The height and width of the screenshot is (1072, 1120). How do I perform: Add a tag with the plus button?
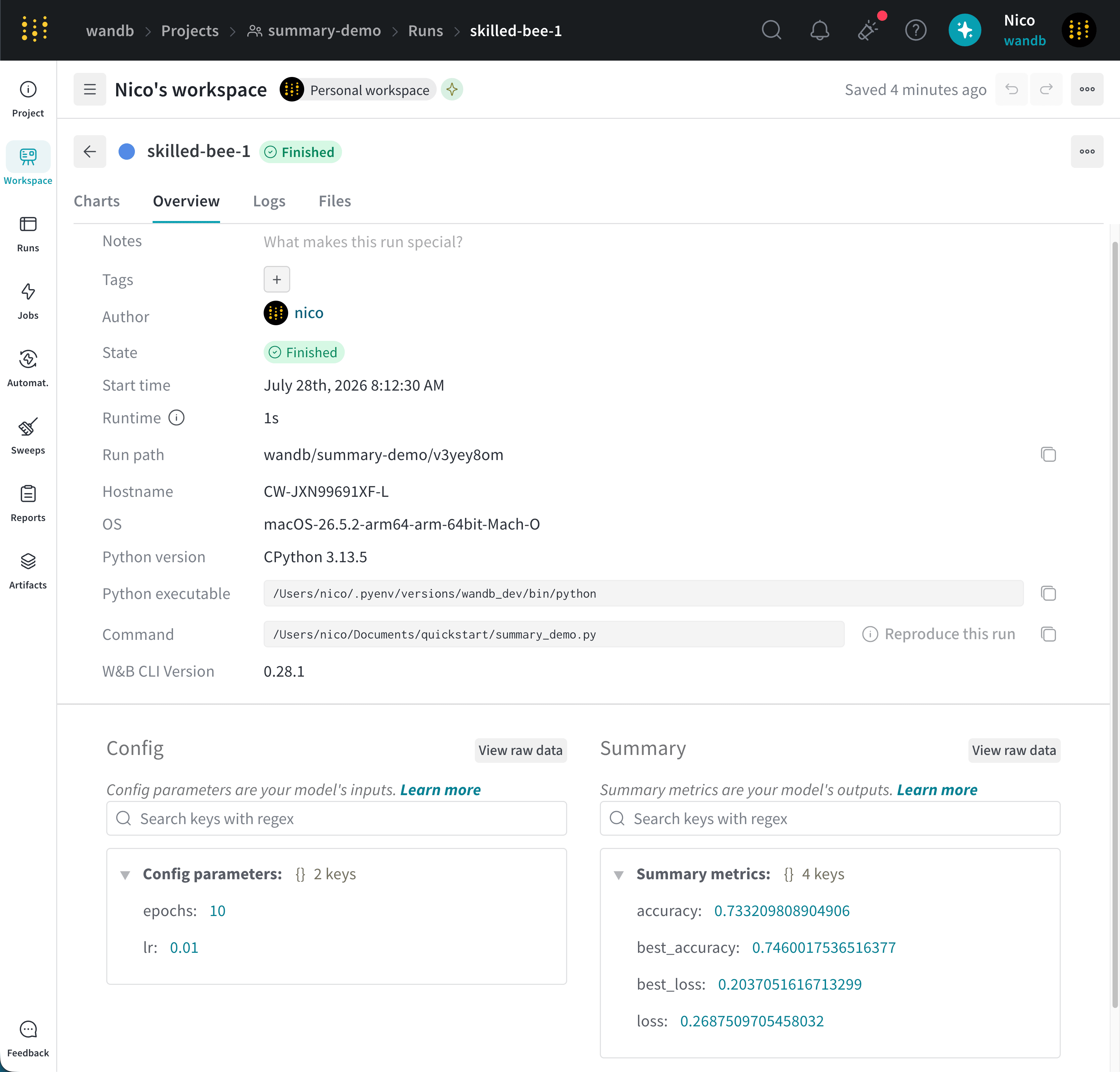click(x=277, y=279)
